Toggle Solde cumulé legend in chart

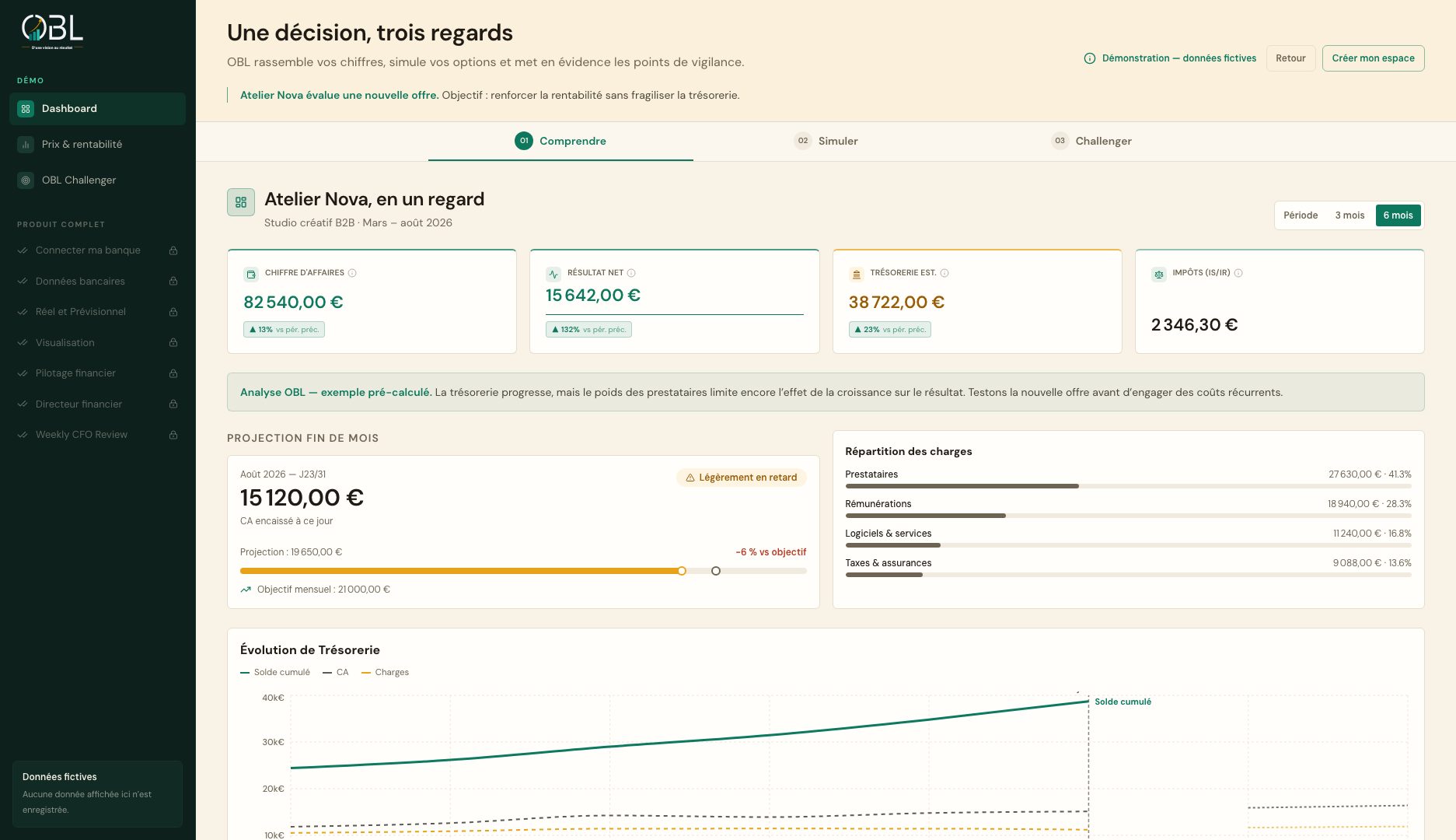(x=275, y=672)
